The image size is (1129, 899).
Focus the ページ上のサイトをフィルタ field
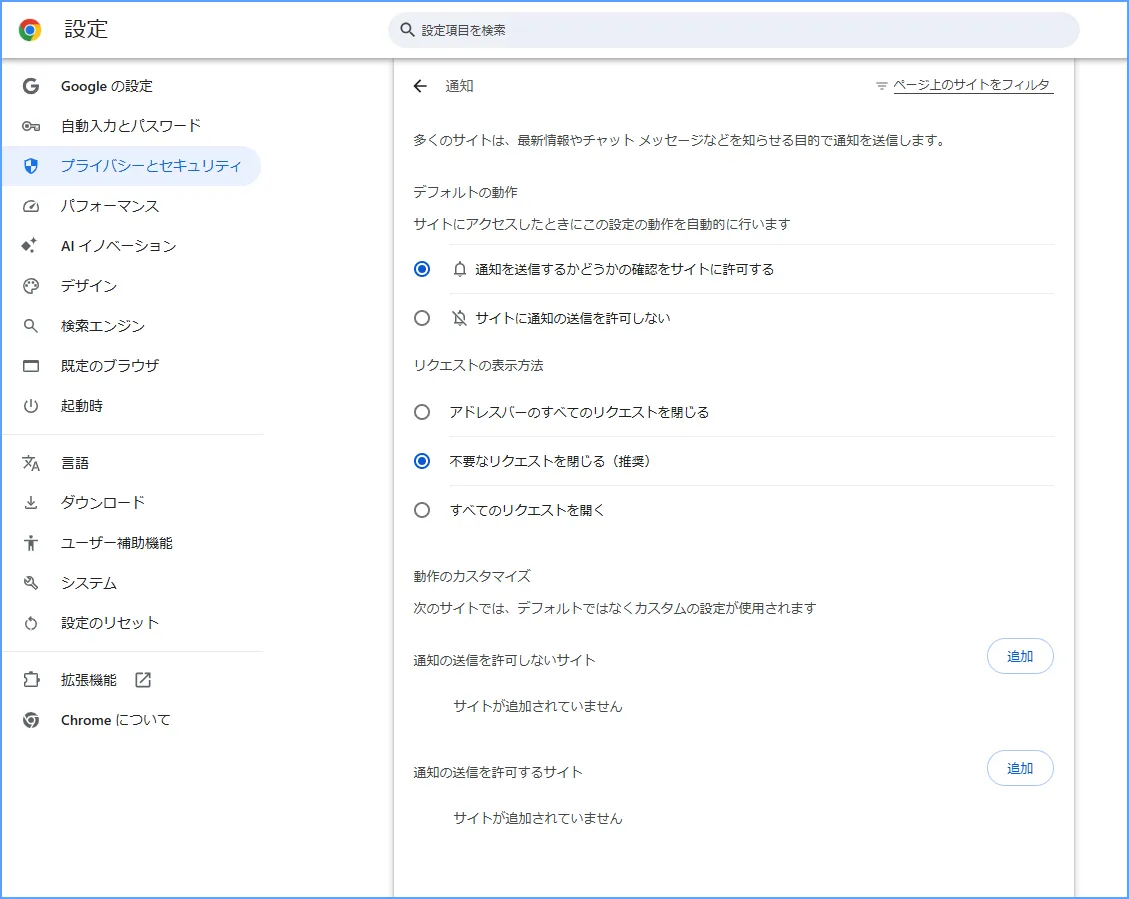[x=973, y=86]
